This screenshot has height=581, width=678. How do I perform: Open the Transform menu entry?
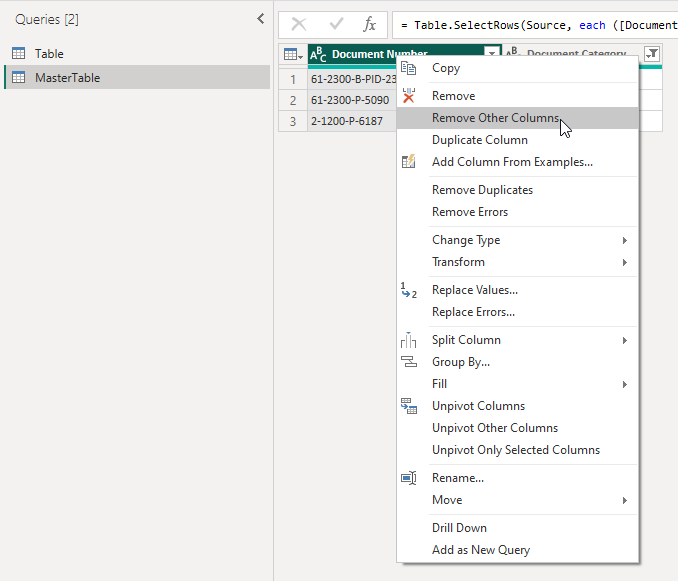517,262
